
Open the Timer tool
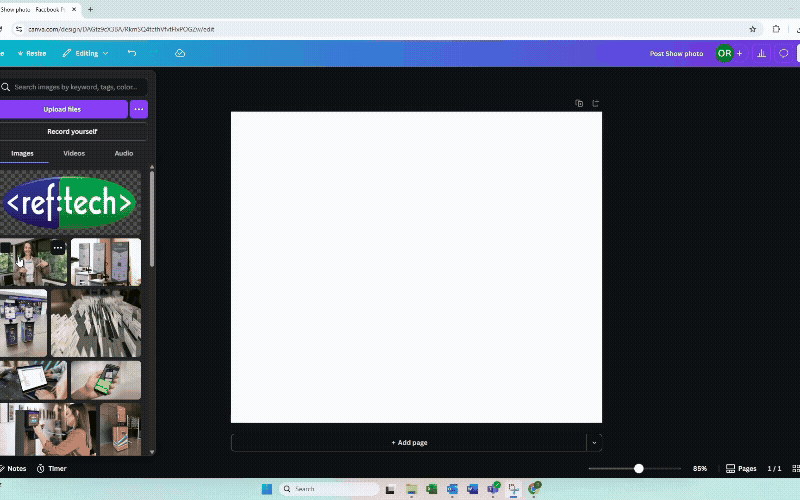[x=52, y=468]
